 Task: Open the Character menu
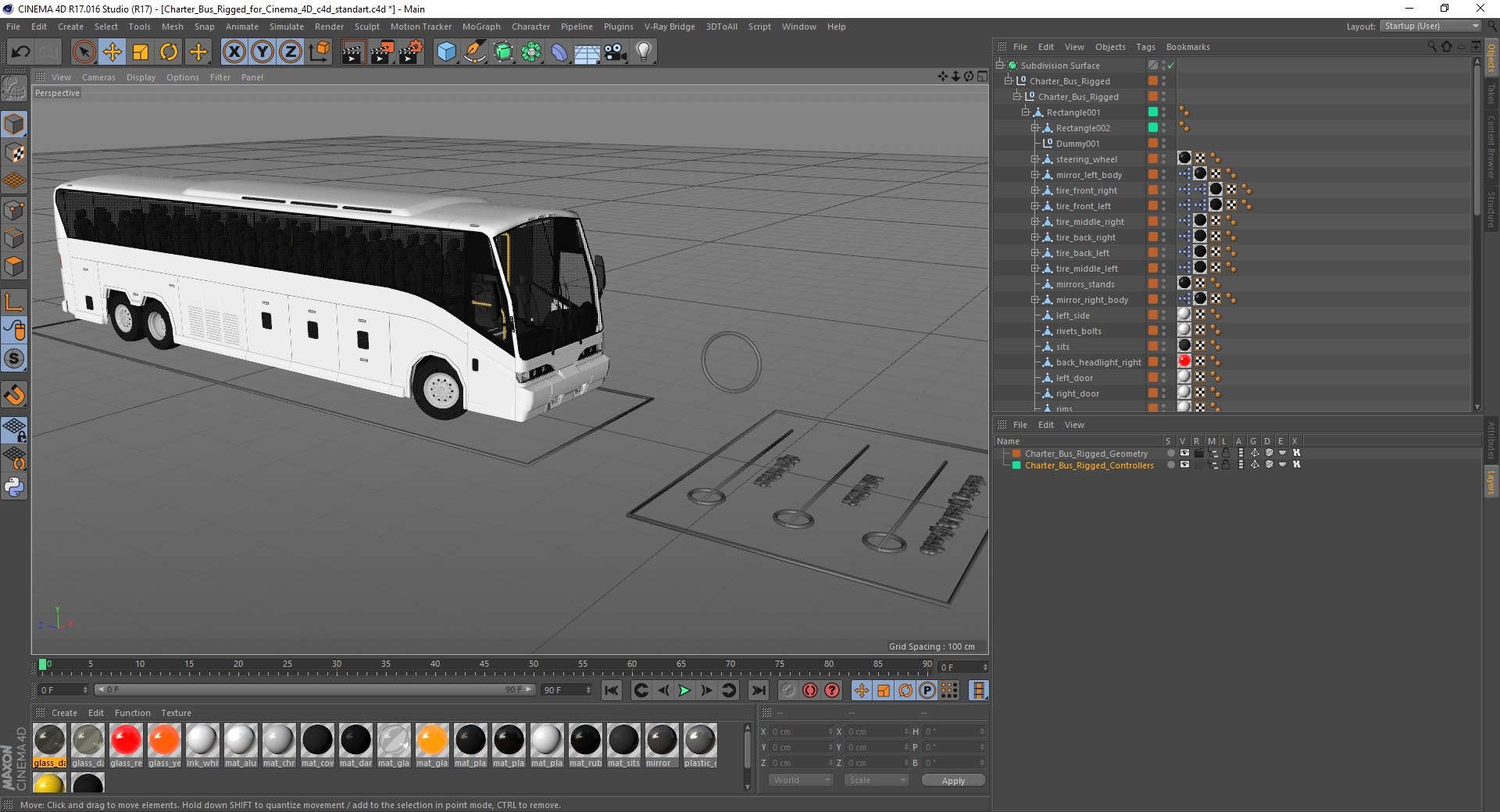click(530, 27)
